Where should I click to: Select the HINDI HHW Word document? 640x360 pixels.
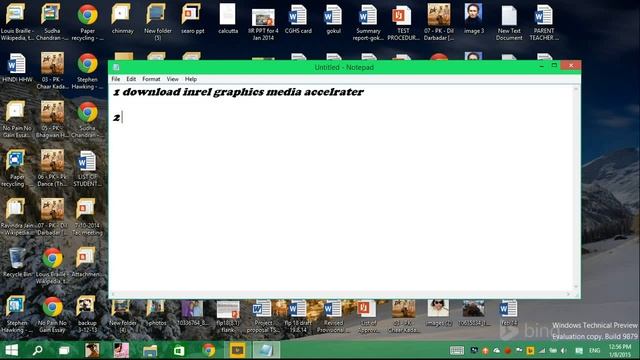17,68
